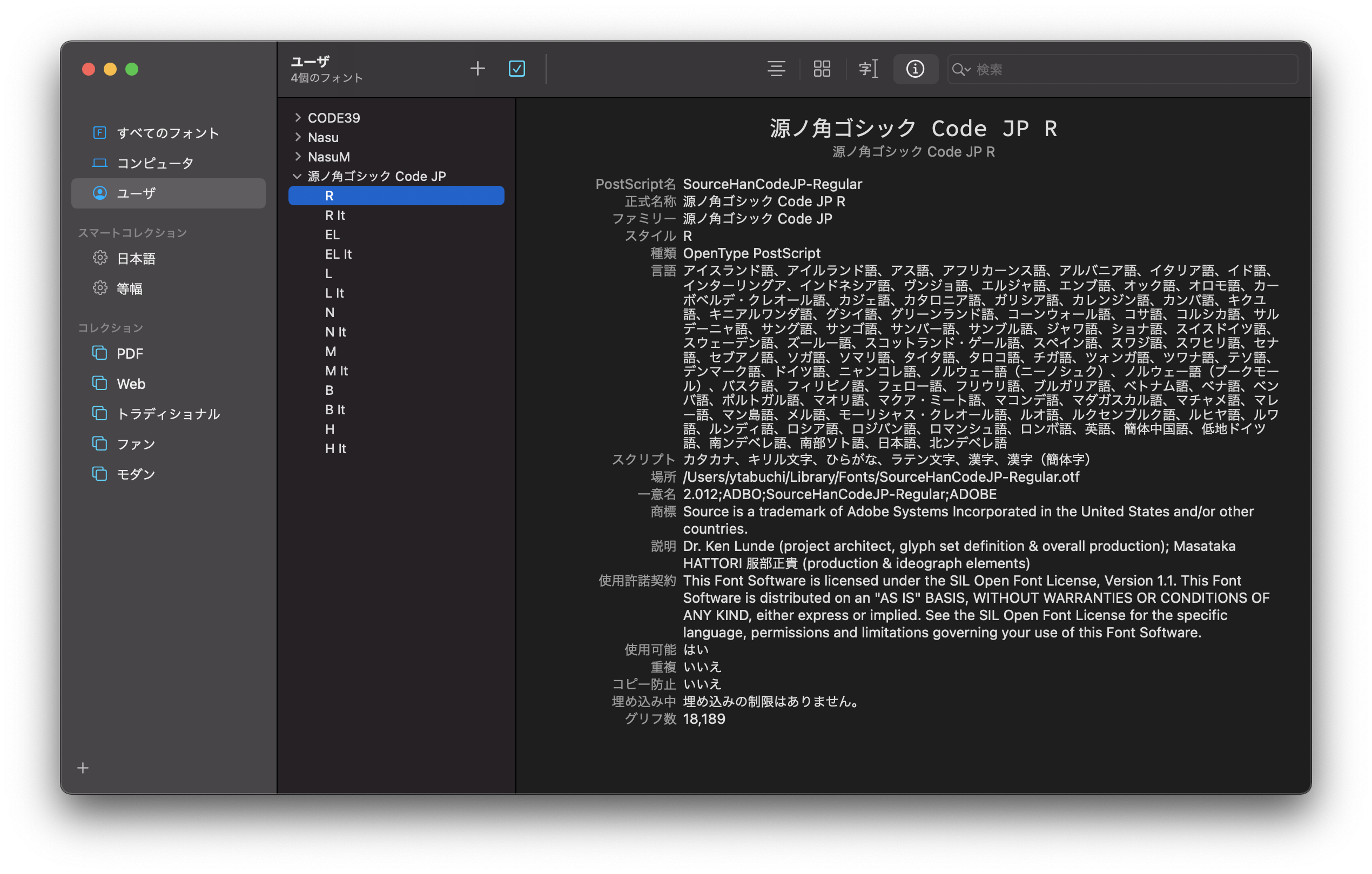Select コンピュータ in sidebar
Viewport: 1372px width, 874px height.
(x=169, y=163)
